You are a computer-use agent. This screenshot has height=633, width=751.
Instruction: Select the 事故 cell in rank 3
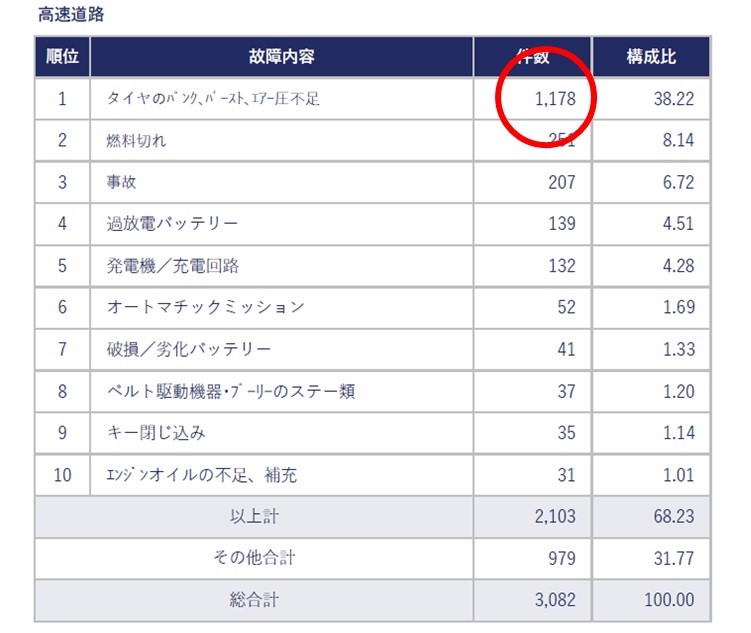(x=123, y=182)
